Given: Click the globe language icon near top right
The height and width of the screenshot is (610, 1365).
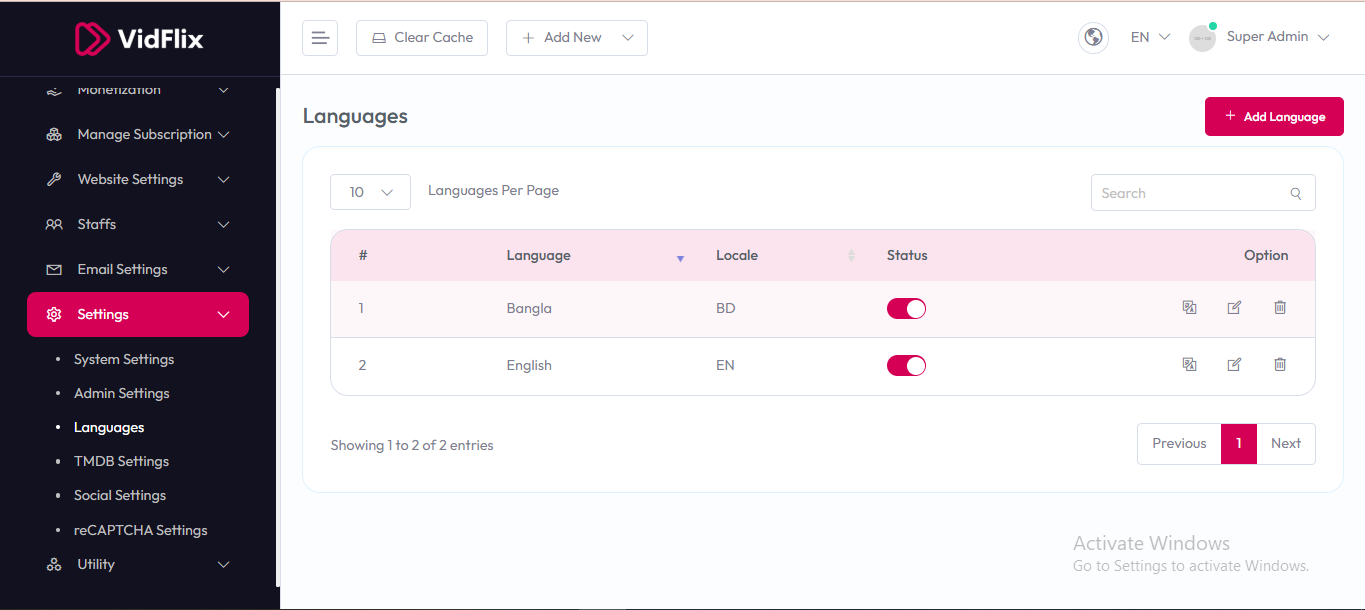Looking at the screenshot, I should pos(1093,37).
